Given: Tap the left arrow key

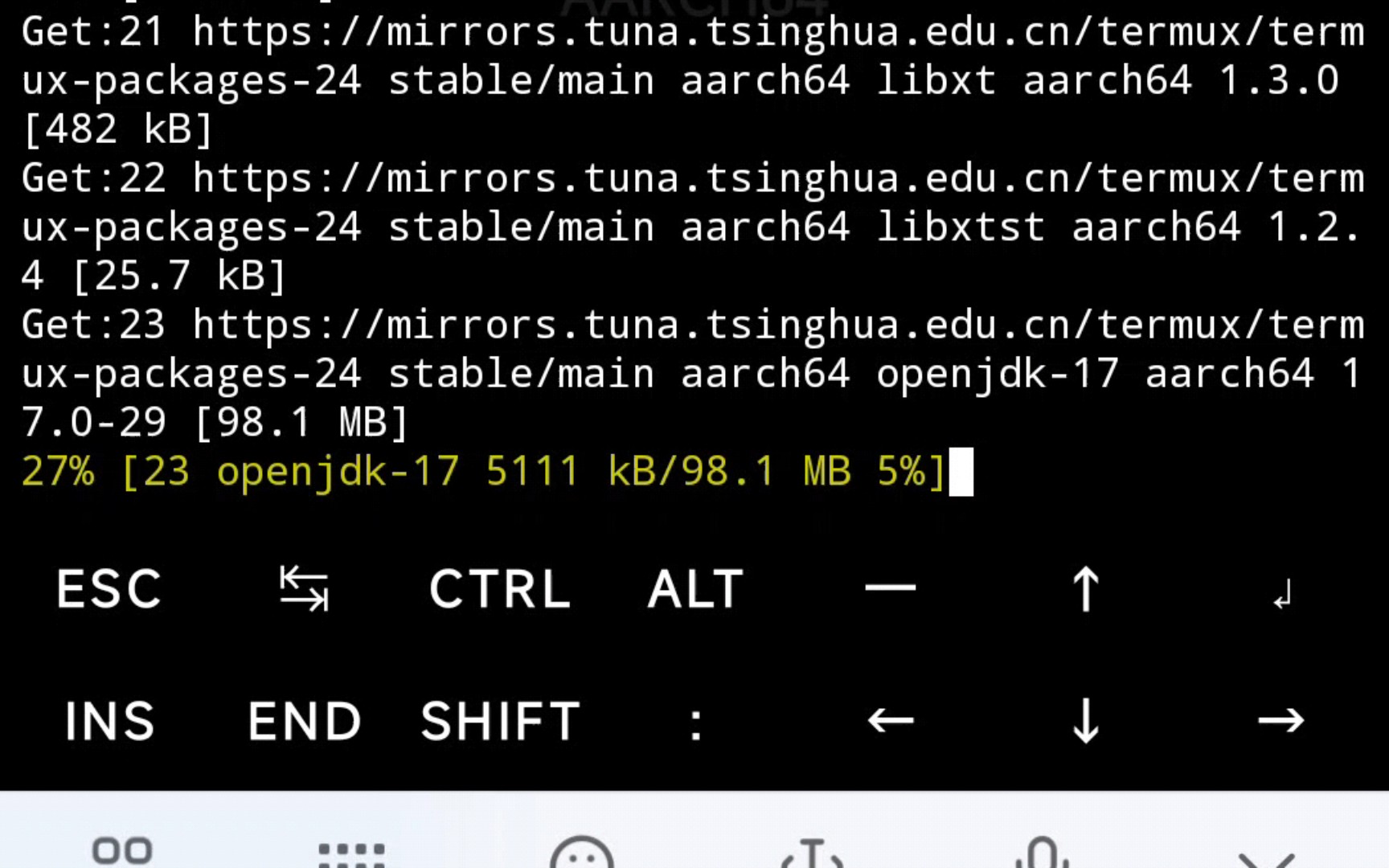Looking at the screenshot, I should click(891, 720).
